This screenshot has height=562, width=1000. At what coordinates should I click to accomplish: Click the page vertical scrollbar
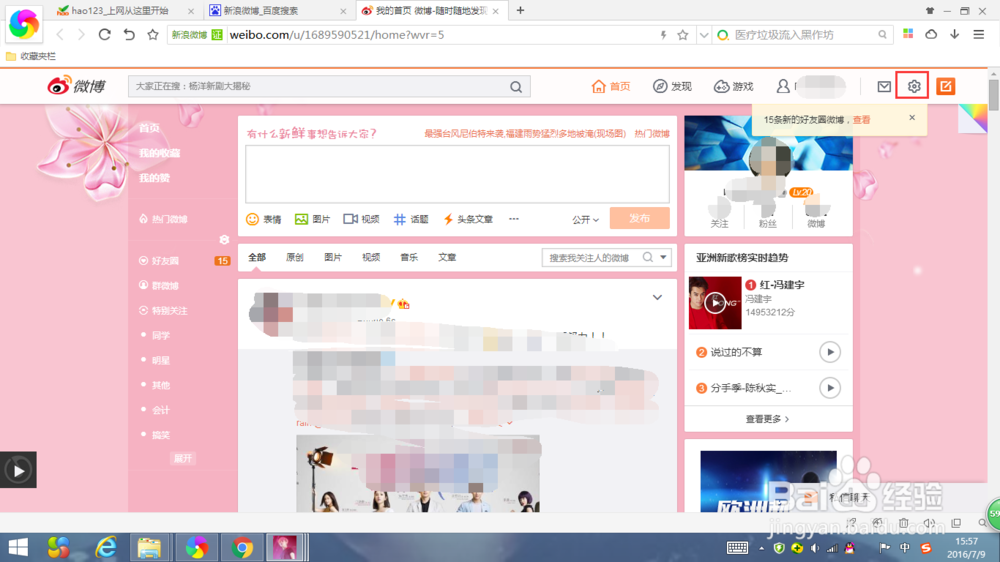(x=994, y=96)
